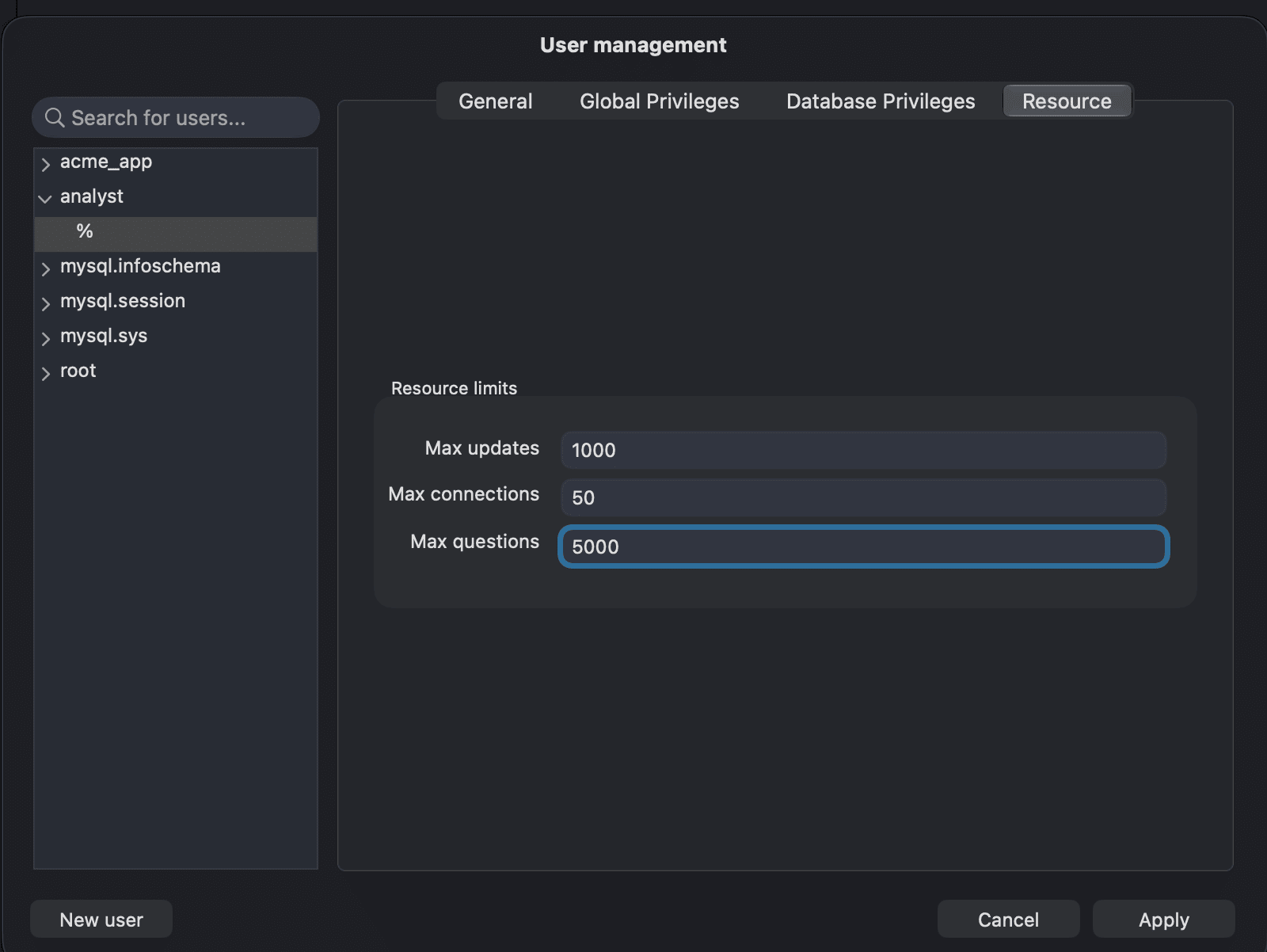Expand the mysql.sys user
Image resolution: width=1267 pixels, height=952 pixels.
tap(45, 337)
